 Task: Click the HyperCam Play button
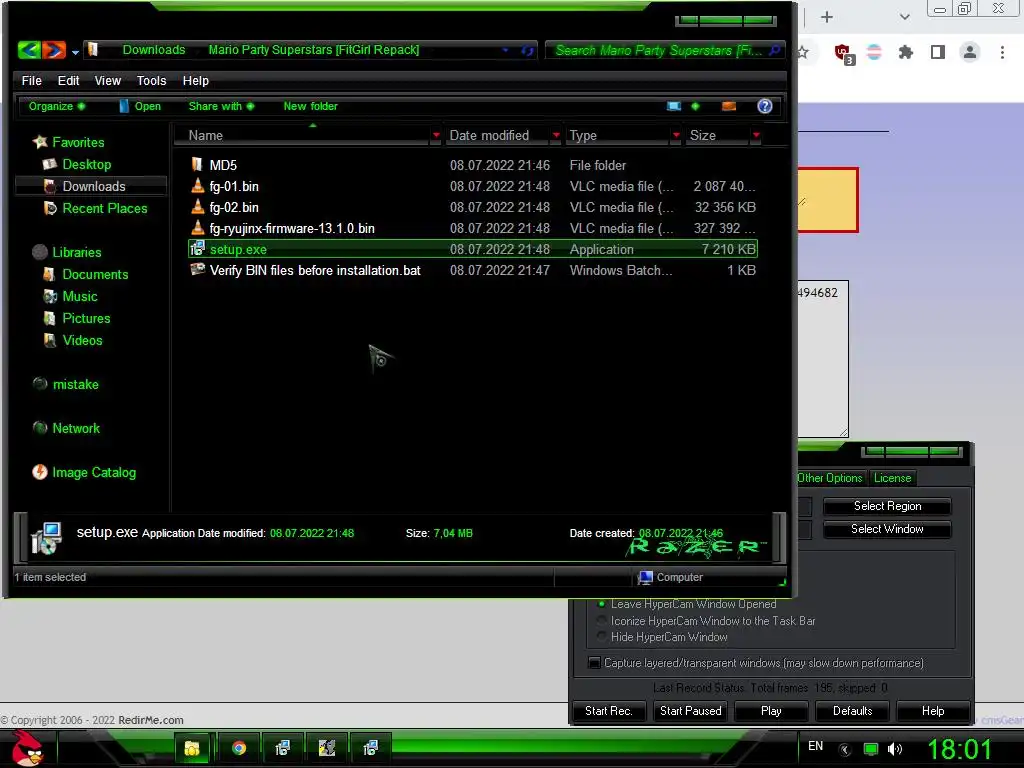coord(771,711)
